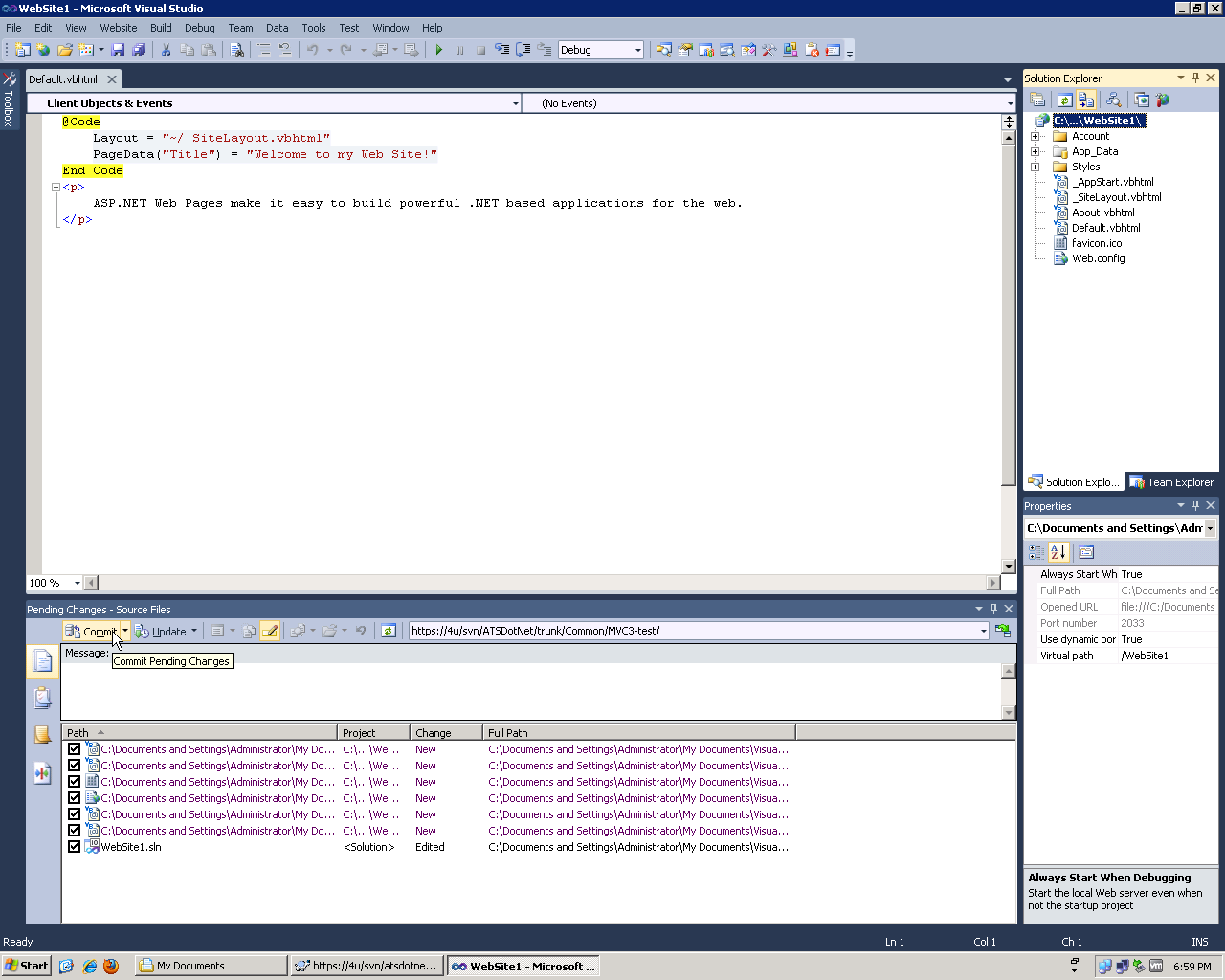Click the ASP.NET Configuration icon
The width and height of the screenshot is (1225, 980).
point(1163,100)
